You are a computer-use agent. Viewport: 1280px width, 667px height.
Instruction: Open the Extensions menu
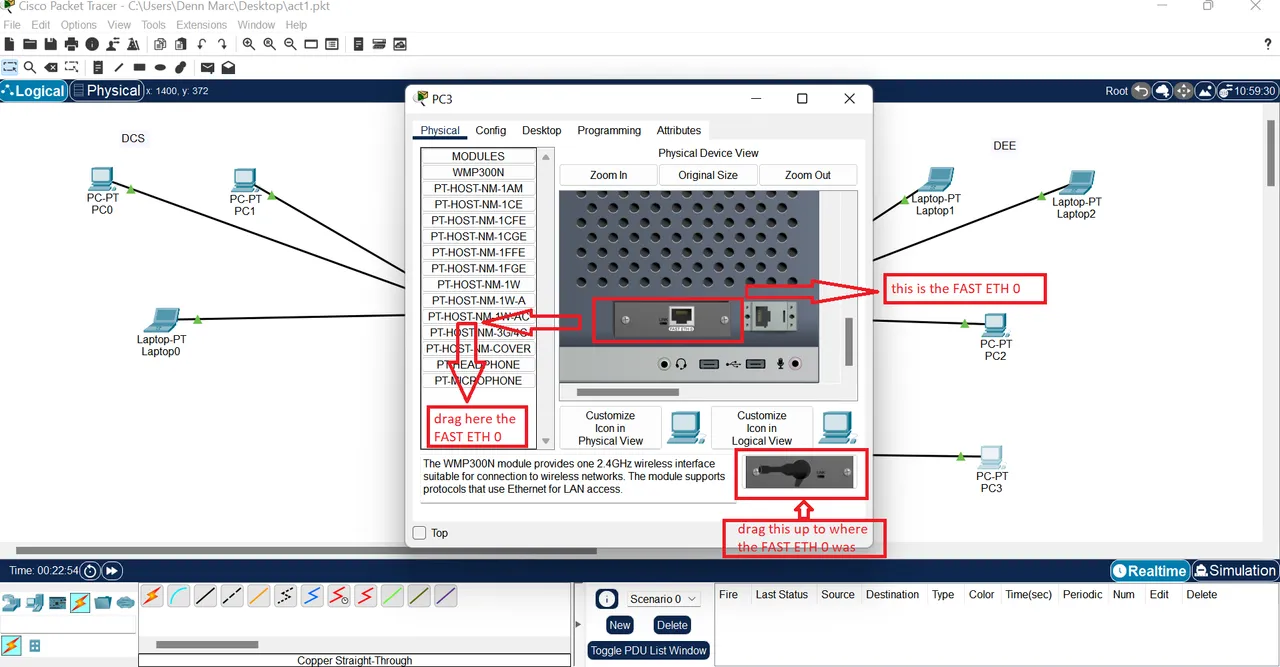pos(201,24)
